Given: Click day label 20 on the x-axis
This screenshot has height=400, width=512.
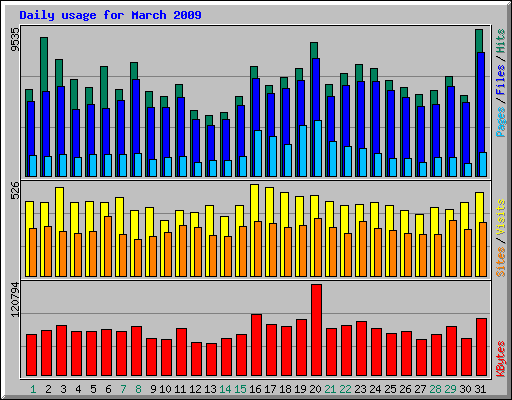Looking at the screenshot, I should [315, 389].
